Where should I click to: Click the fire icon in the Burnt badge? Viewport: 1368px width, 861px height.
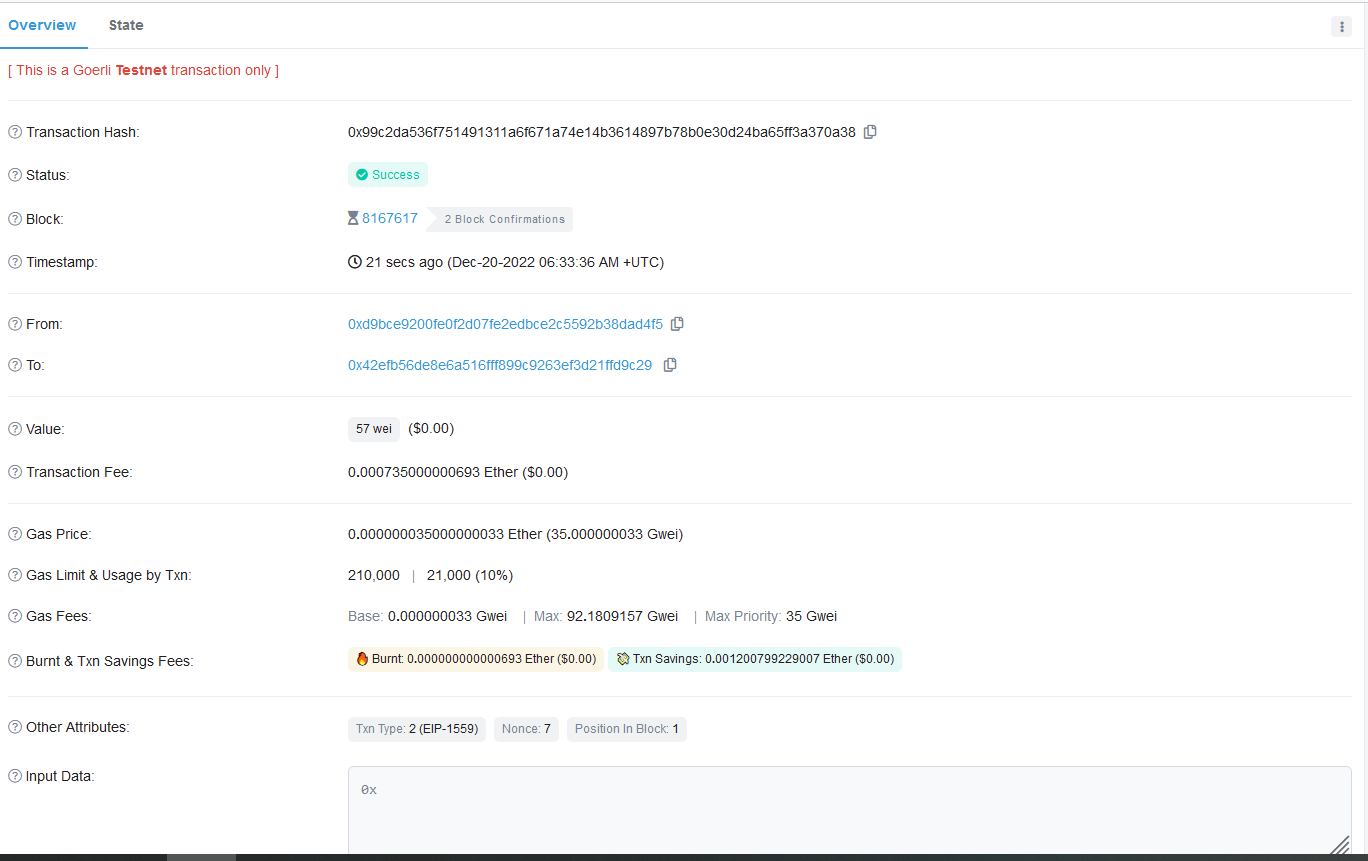(x=361, y=659)
